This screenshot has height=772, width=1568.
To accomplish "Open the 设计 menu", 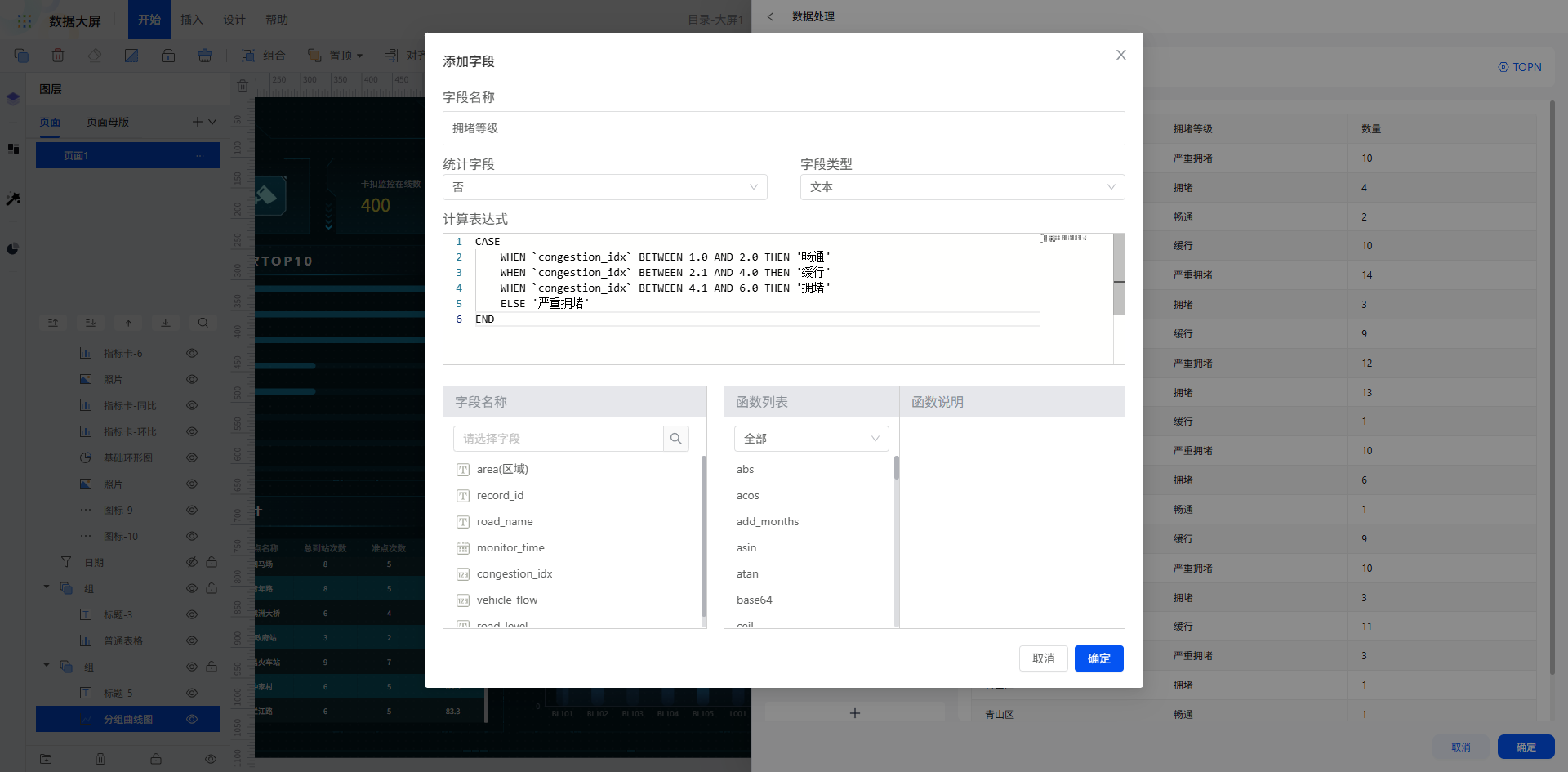I will pyautogui.click(x=234, y=20).
